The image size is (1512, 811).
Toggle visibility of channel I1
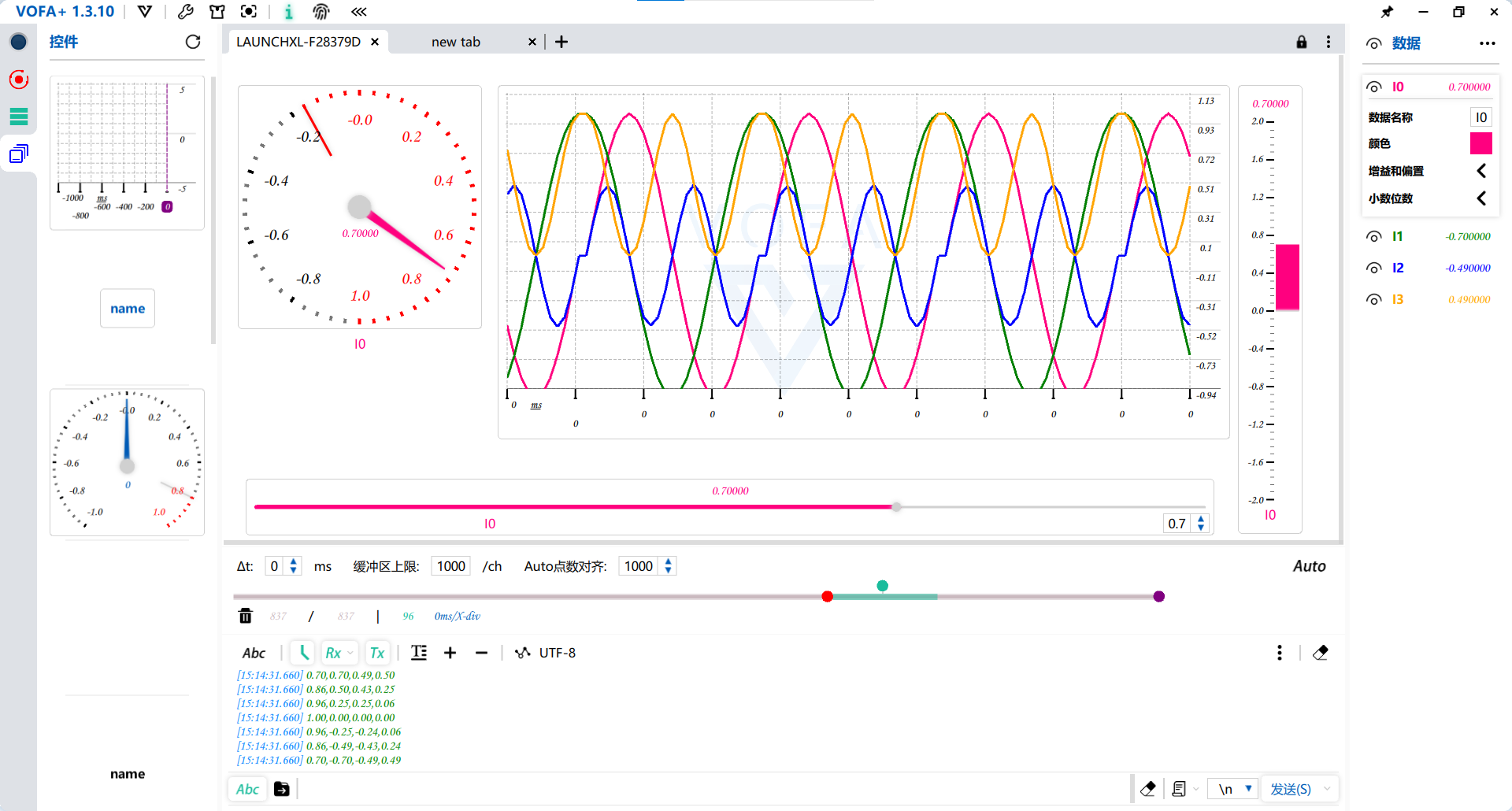1373,236
